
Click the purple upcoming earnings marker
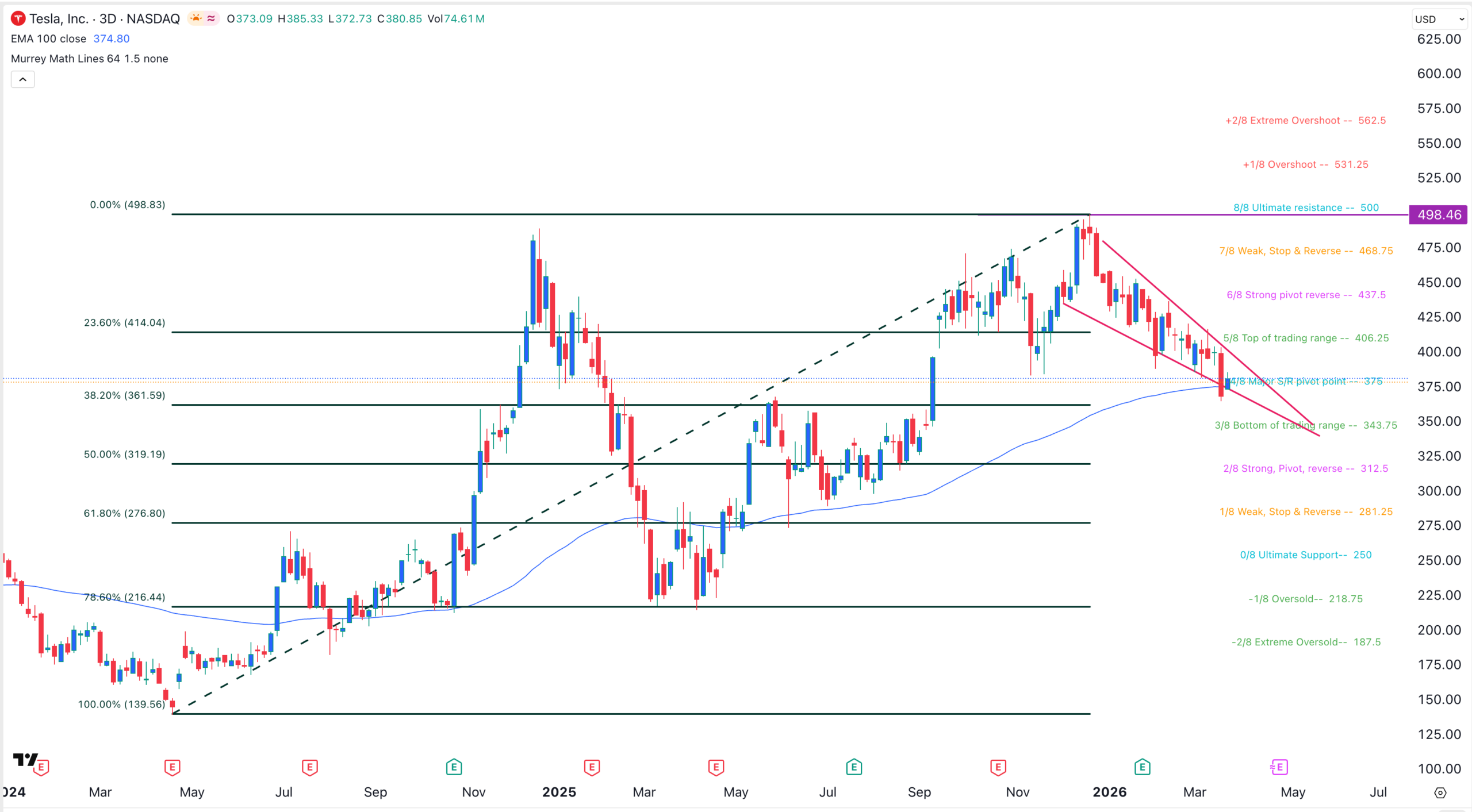(x=1279, y=767)
